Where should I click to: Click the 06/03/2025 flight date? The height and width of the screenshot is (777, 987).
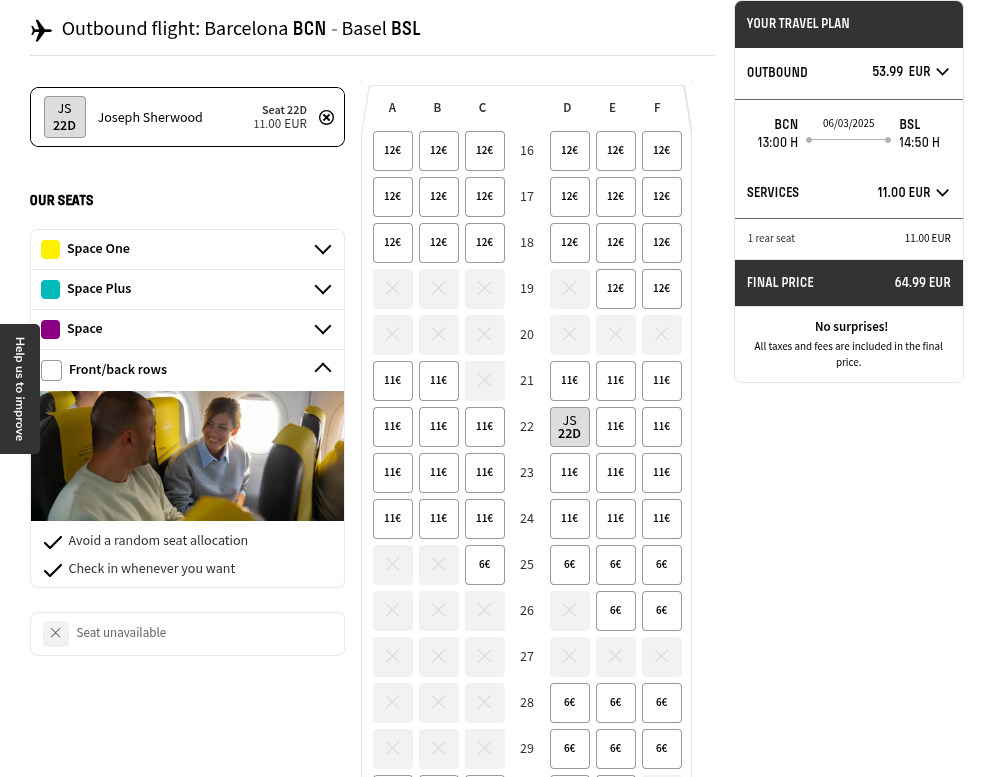pos(849,123)
